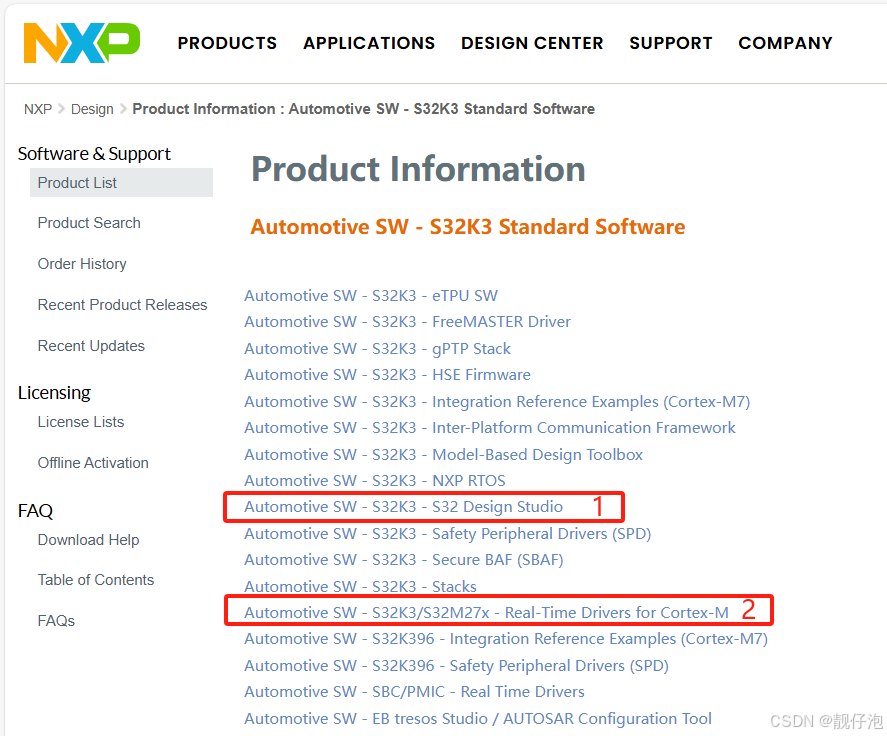Open Offline Activation link

pos(93,463)
